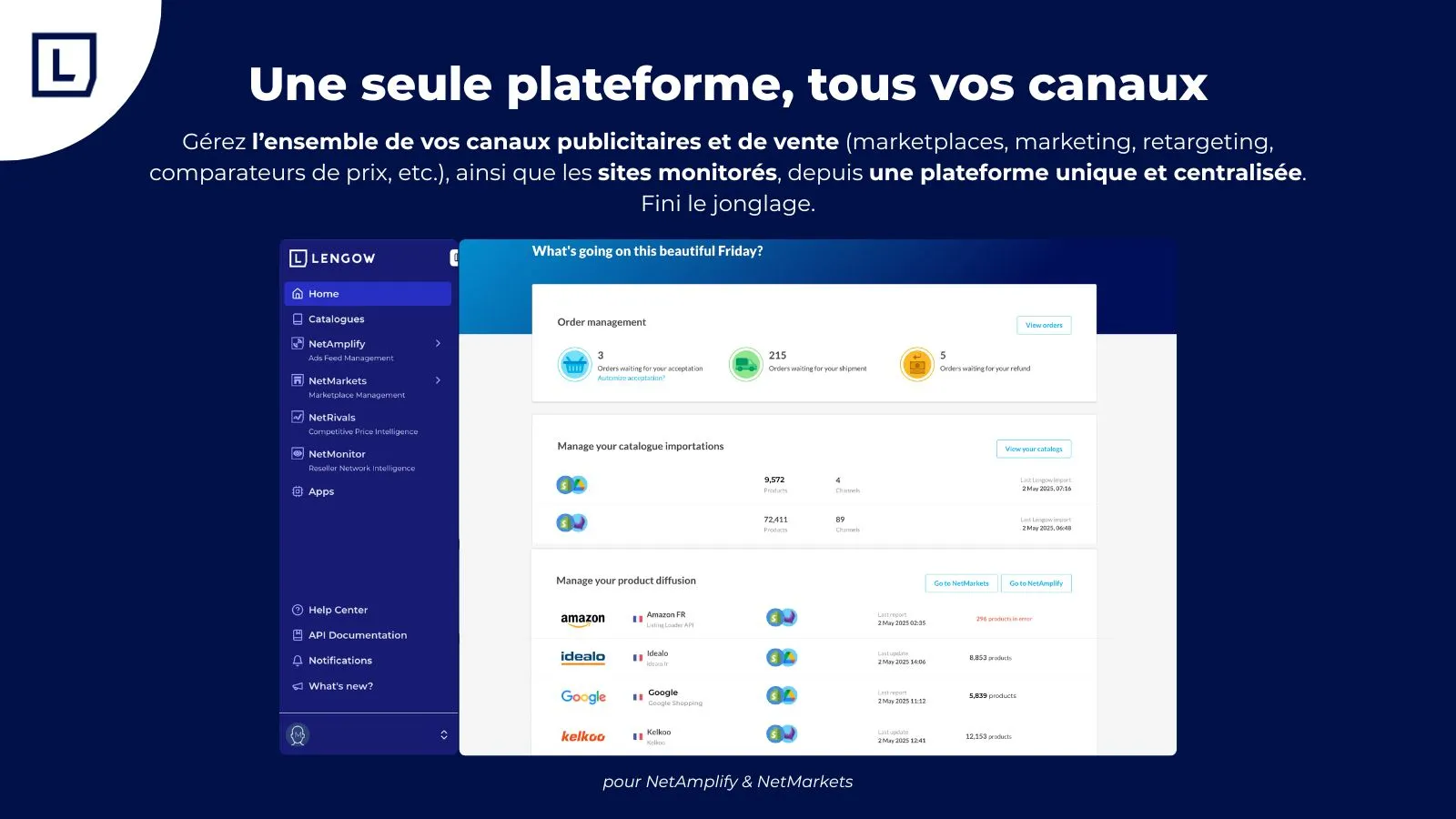
Task: Click the Order management heading
Action: 602,322
